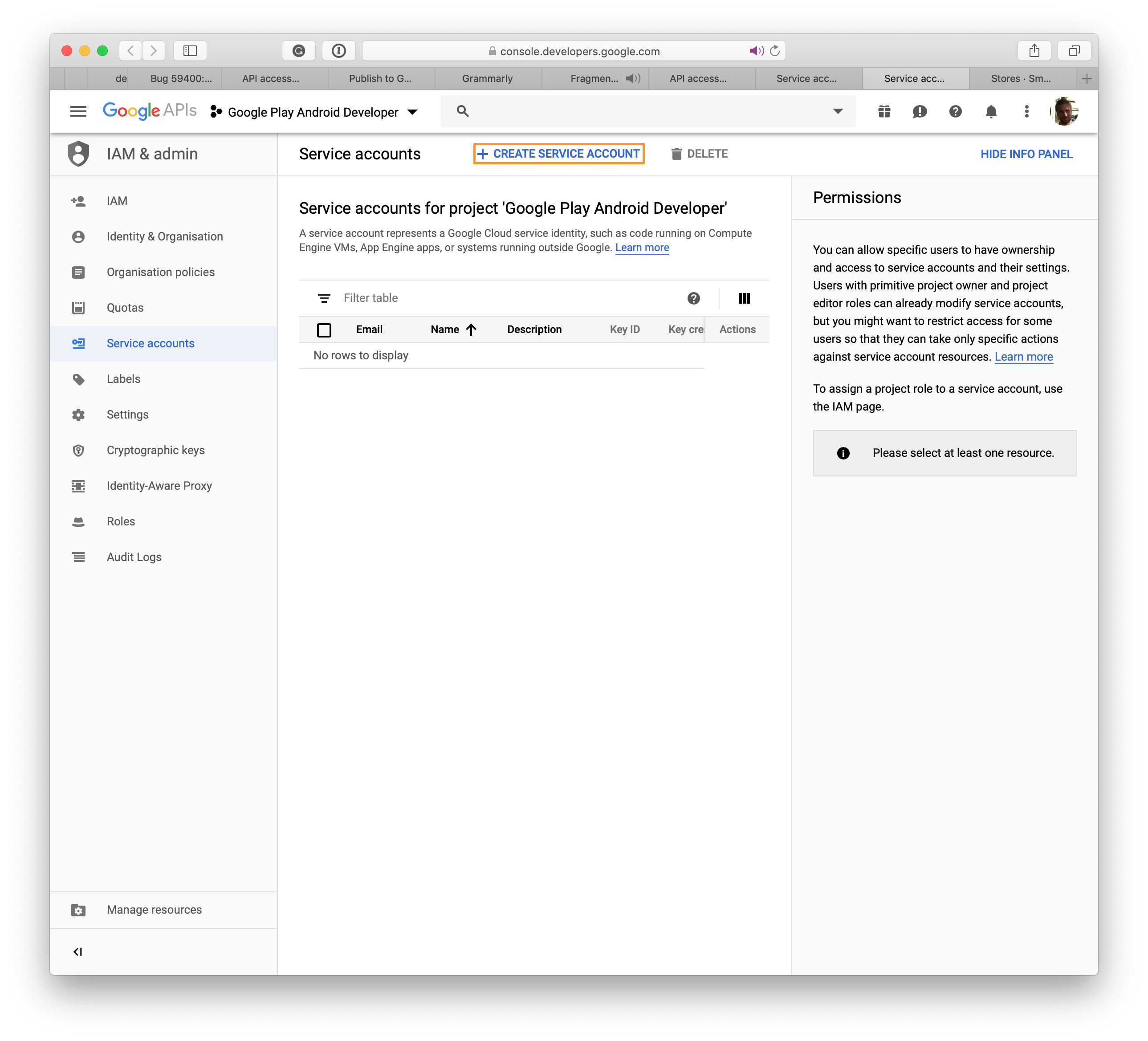1148x1041 pixels.
Task: Click the filter table help icon
Action: [x=693, y=298]
